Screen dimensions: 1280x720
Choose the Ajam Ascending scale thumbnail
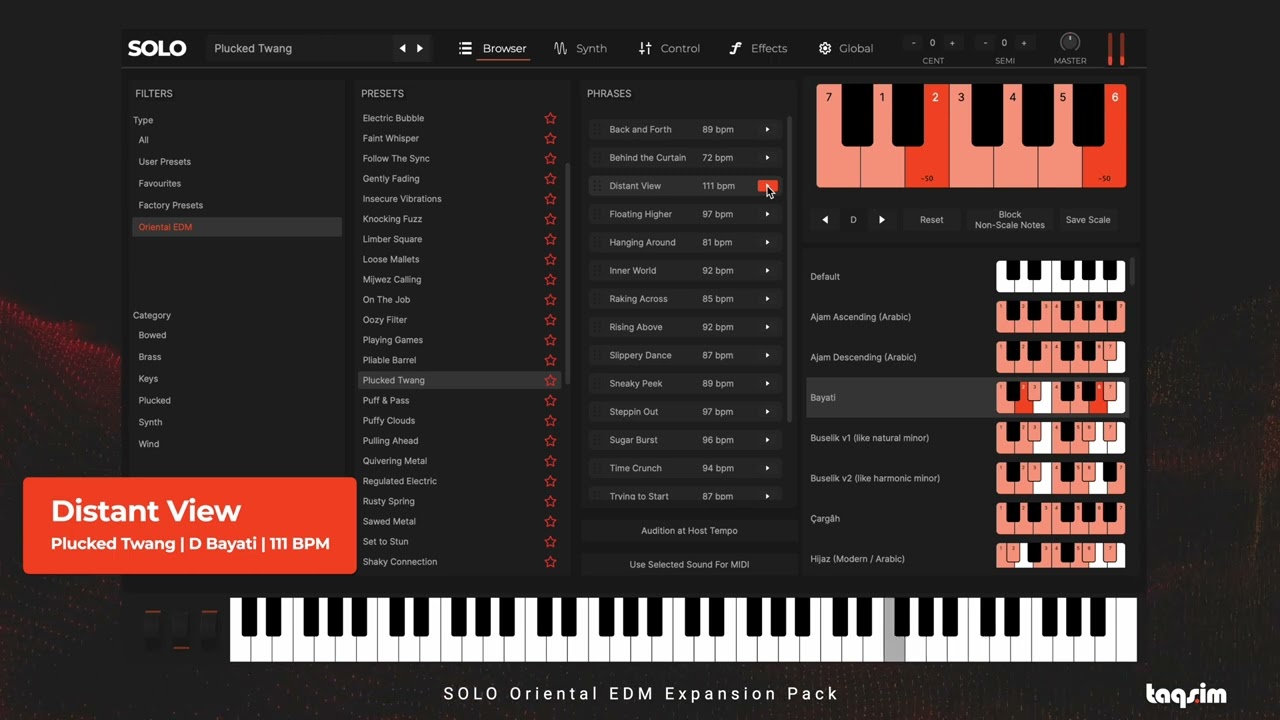point(1061,317)
